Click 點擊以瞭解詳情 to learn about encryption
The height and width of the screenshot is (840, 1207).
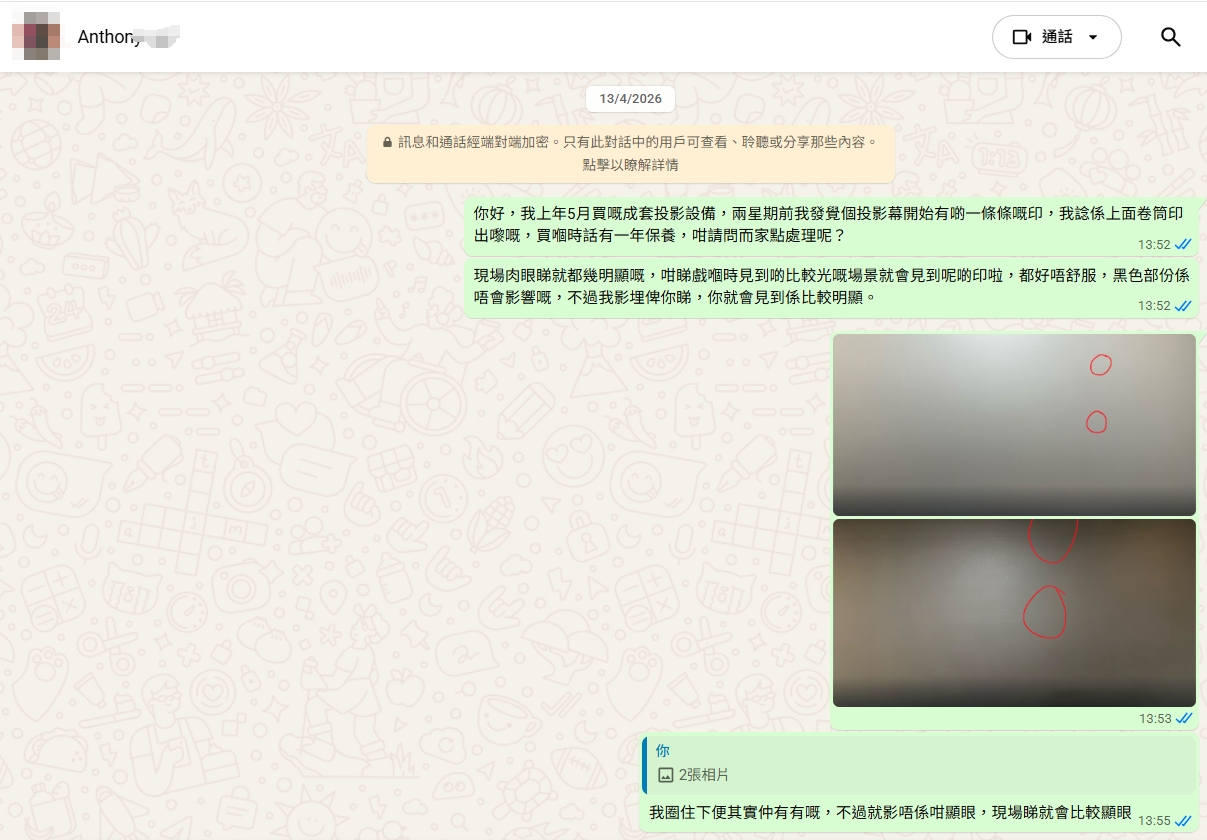pyautogui.click(x=630, y=164)
